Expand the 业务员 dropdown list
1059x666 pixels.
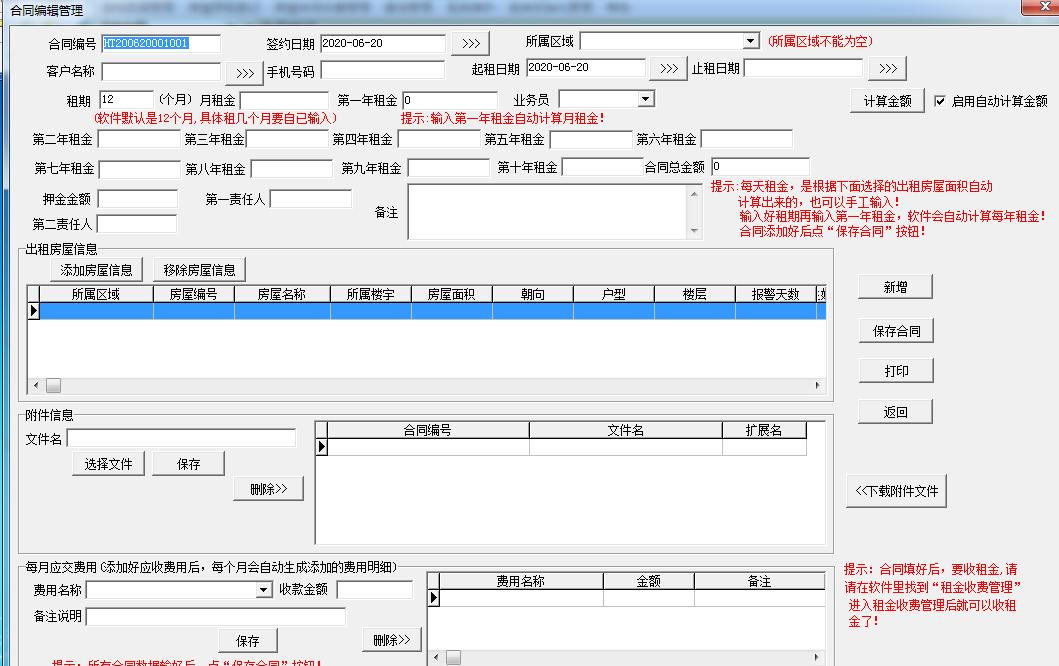pos(645,99)
